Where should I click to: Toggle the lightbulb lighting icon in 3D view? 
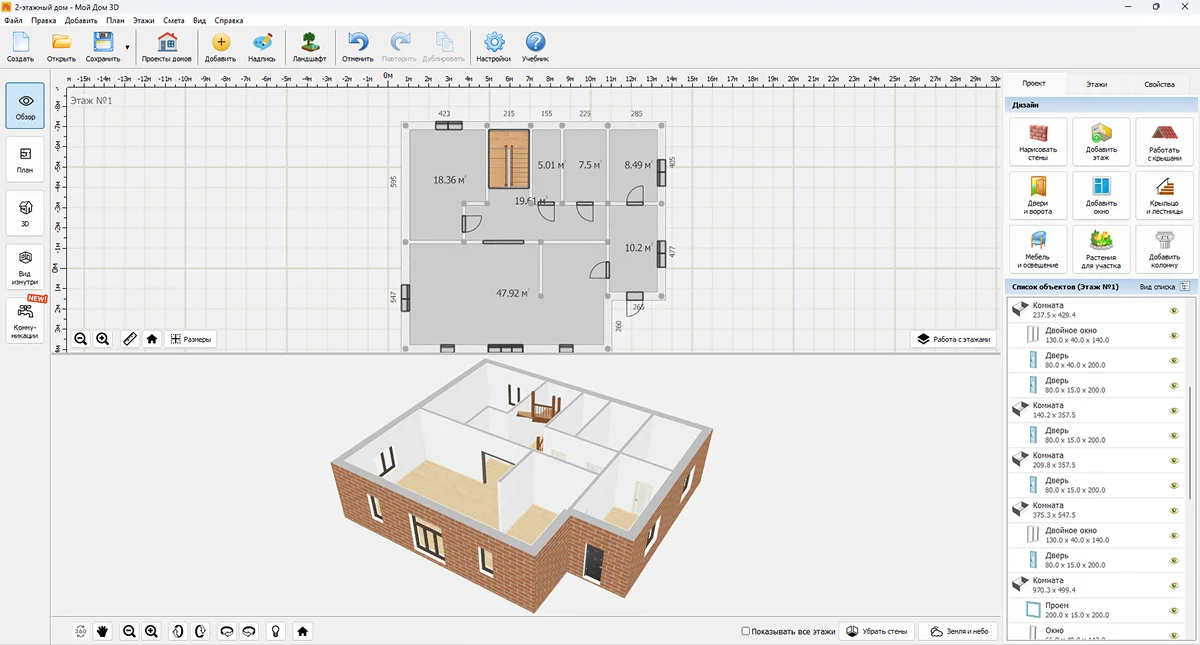click(274, 631)
